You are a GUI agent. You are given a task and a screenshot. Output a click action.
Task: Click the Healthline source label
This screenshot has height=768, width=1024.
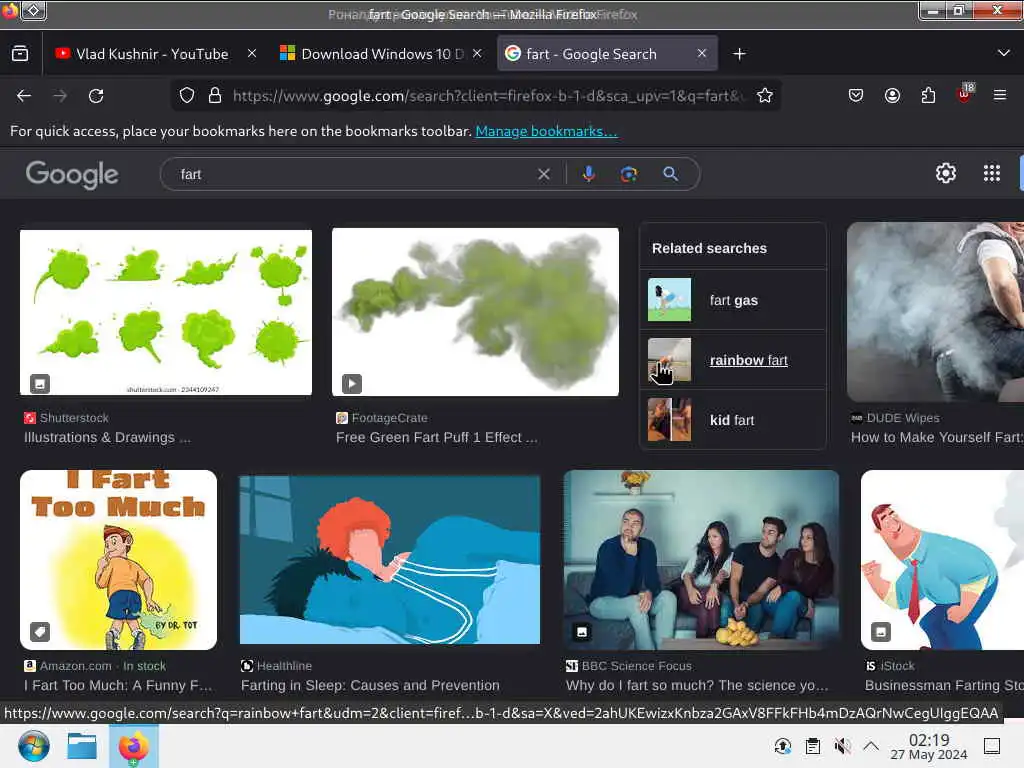click(284, 666)
